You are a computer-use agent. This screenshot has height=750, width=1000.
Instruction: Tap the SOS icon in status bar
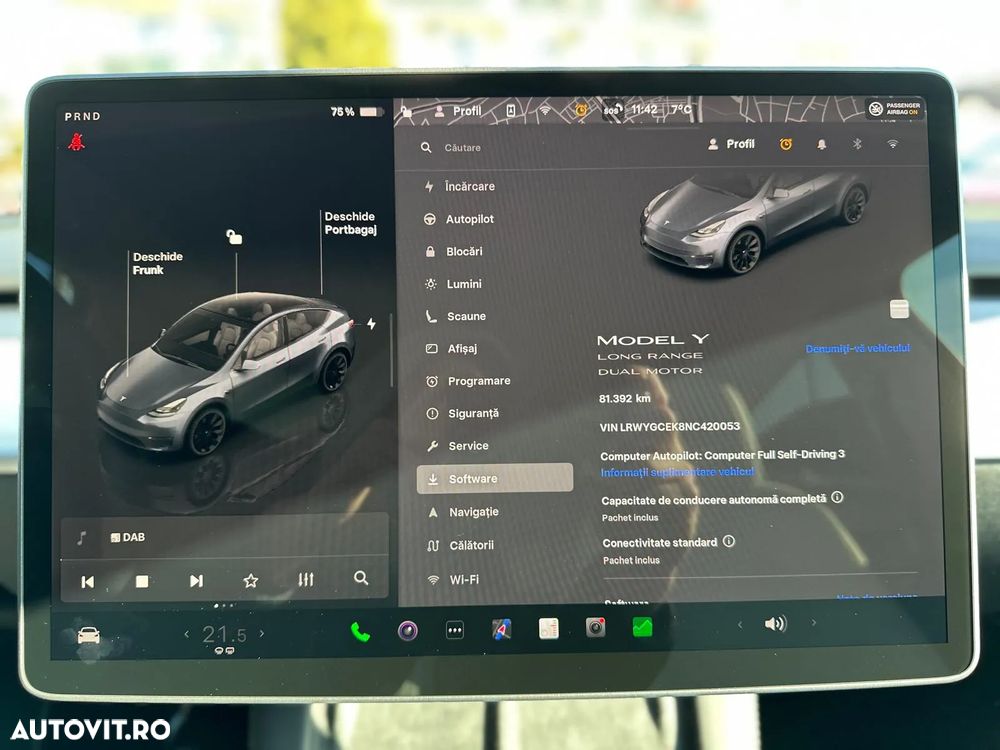point(614,110)
